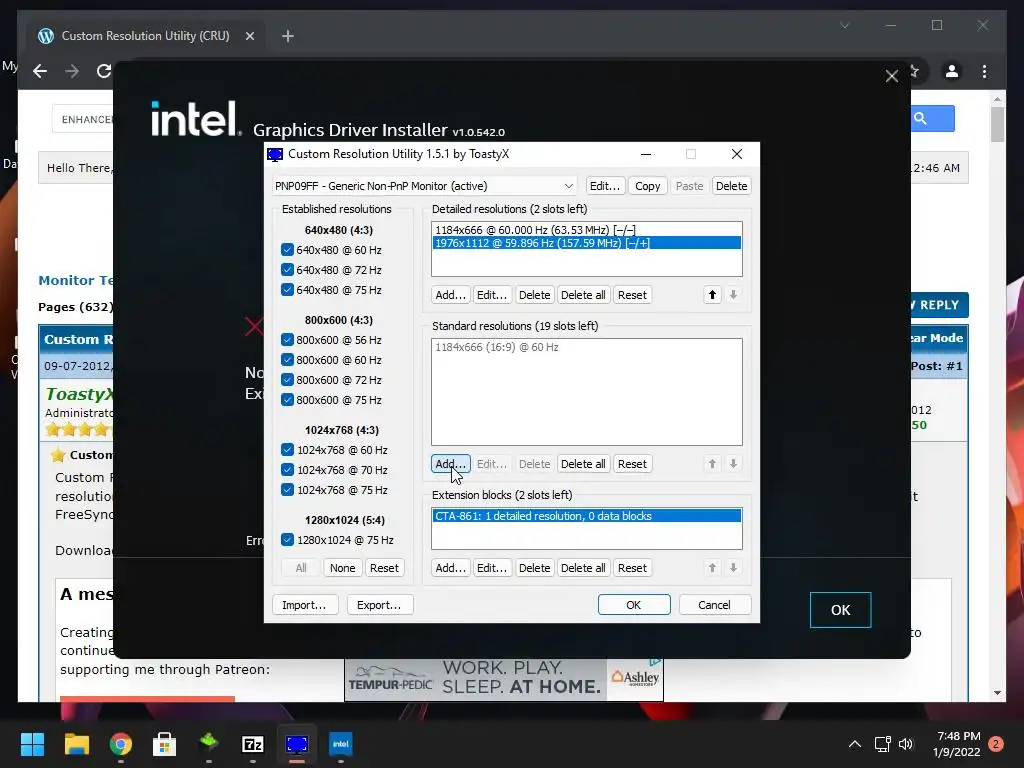Select None for established resolutions

pyautogui.click(x=342, y=568)
